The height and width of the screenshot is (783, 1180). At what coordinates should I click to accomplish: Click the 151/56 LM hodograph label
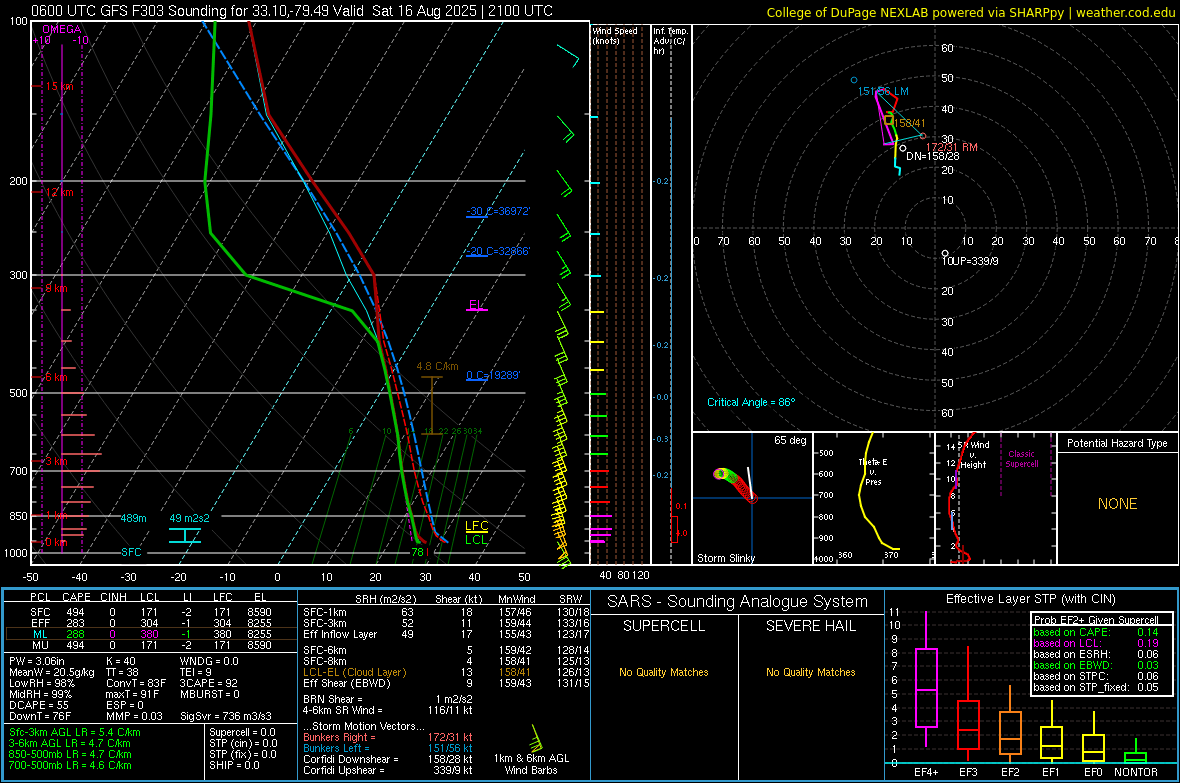[883, 91]
